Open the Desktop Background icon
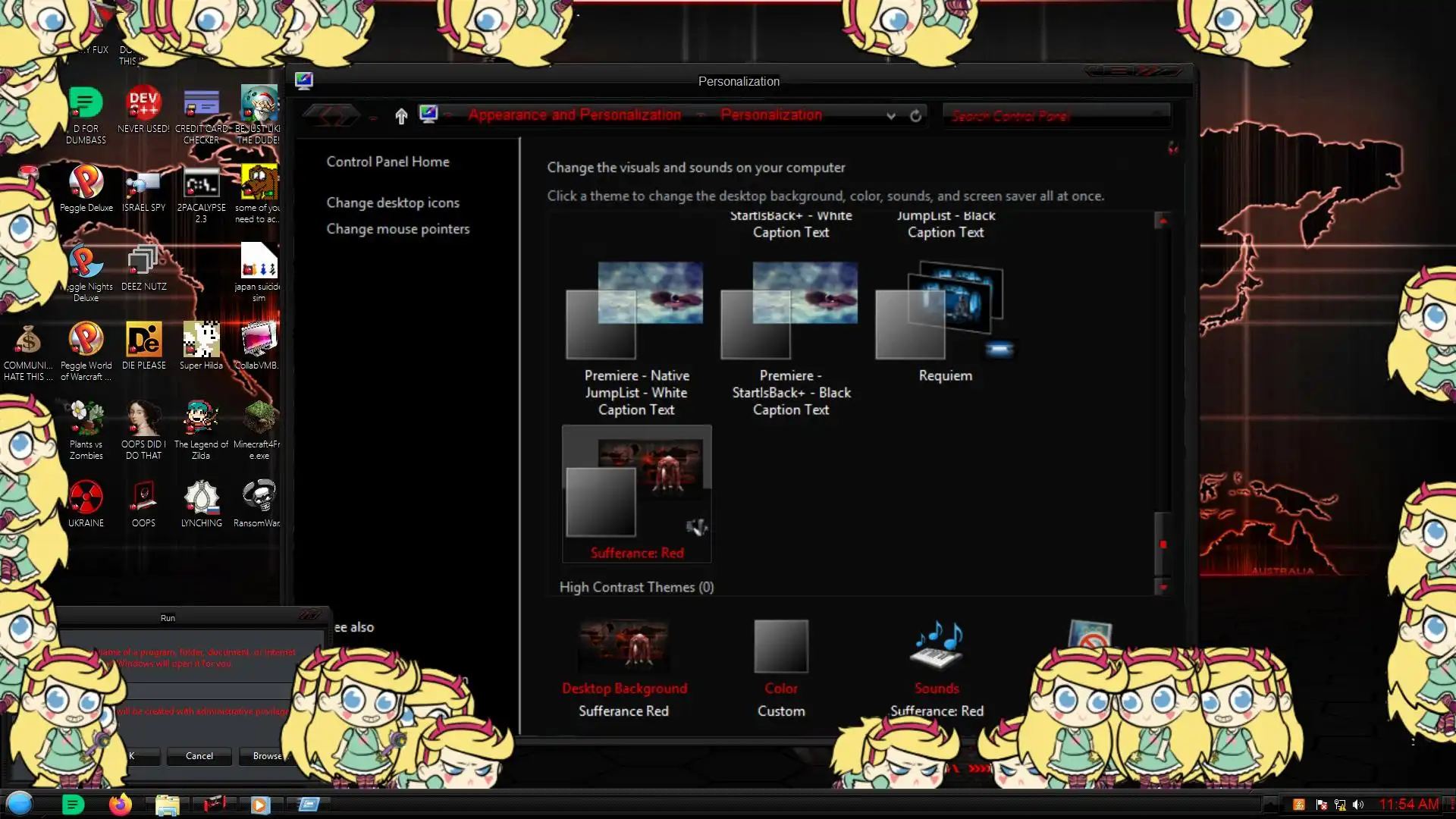 [623, 647]
